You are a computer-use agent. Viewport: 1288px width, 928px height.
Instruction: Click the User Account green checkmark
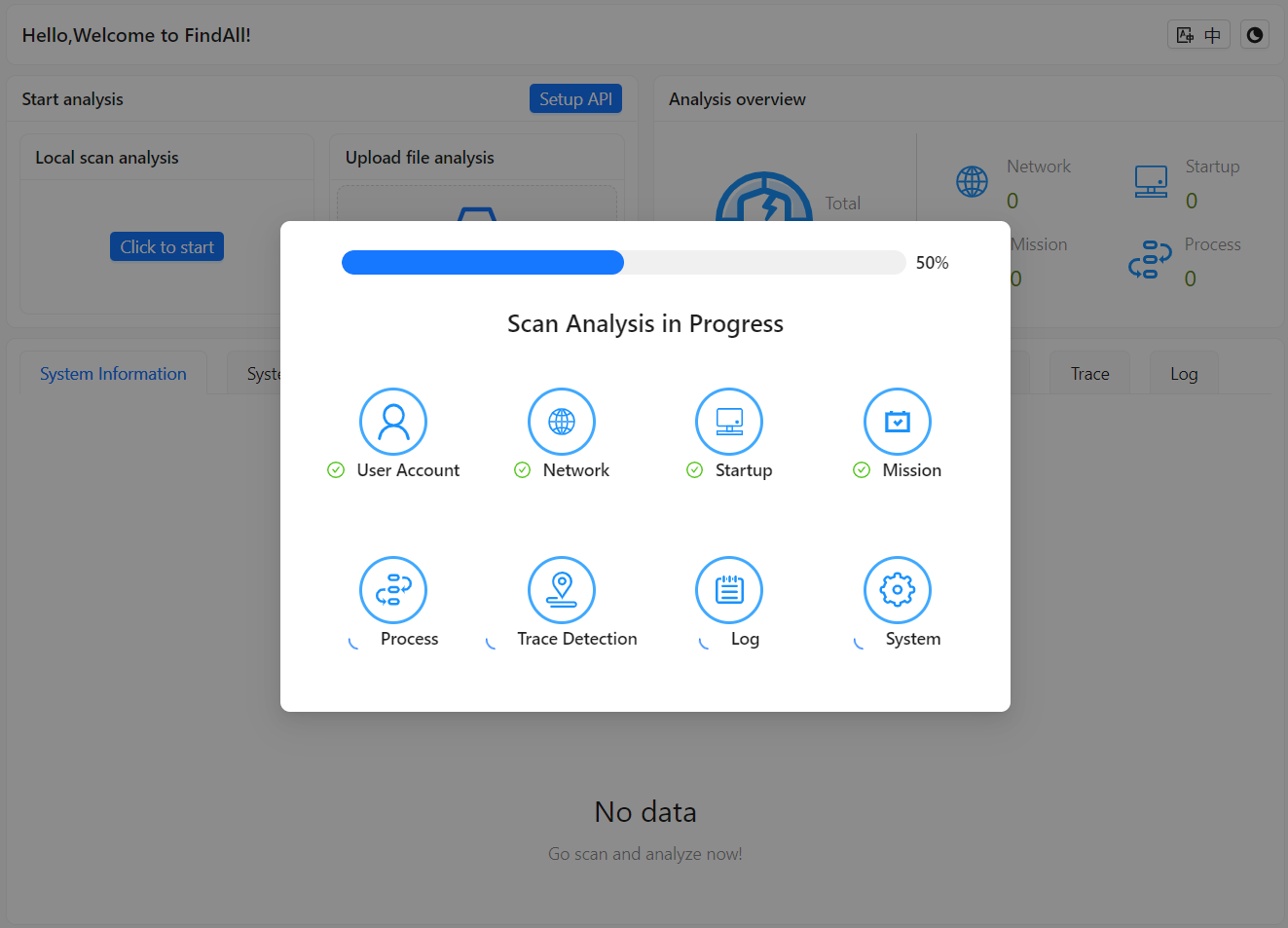(336, 470)
